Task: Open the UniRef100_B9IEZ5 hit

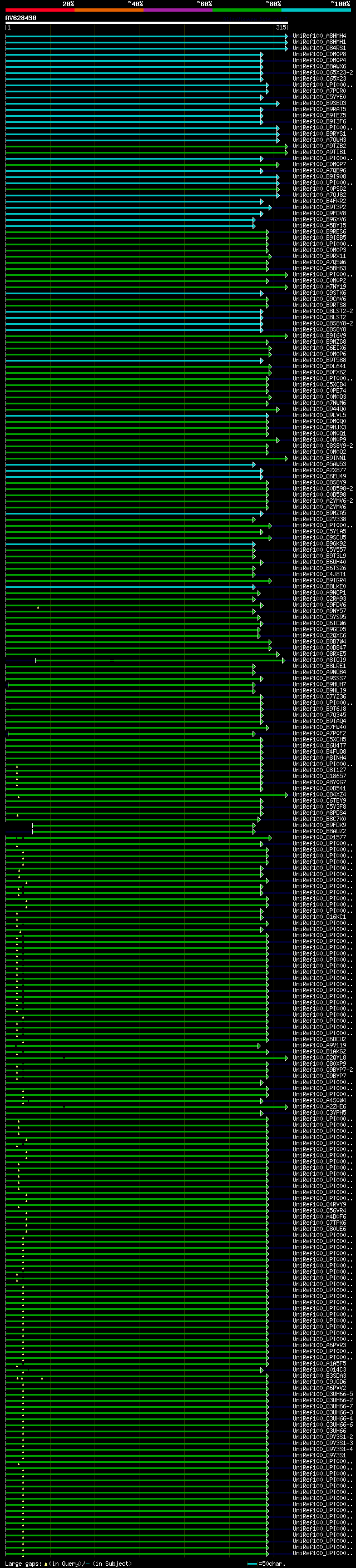Action: [x=319, y=115]
